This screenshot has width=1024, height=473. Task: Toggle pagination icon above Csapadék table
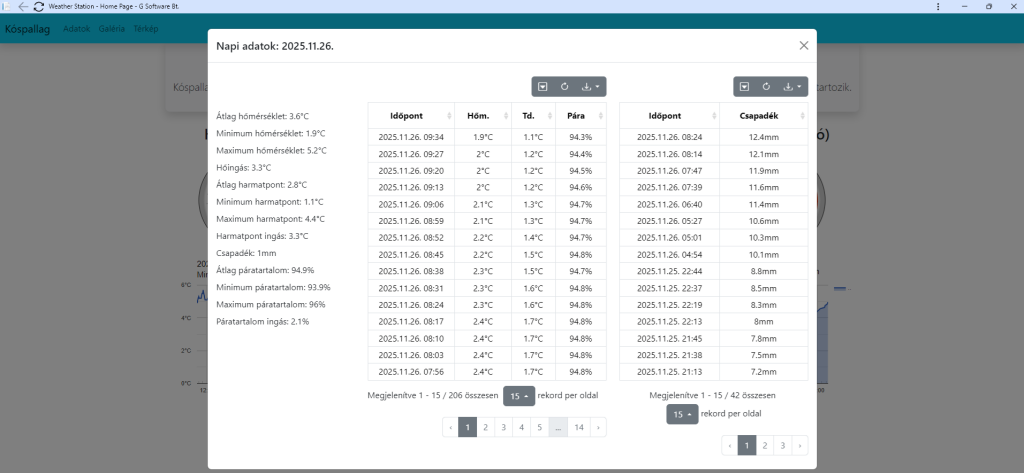(745, 87)
